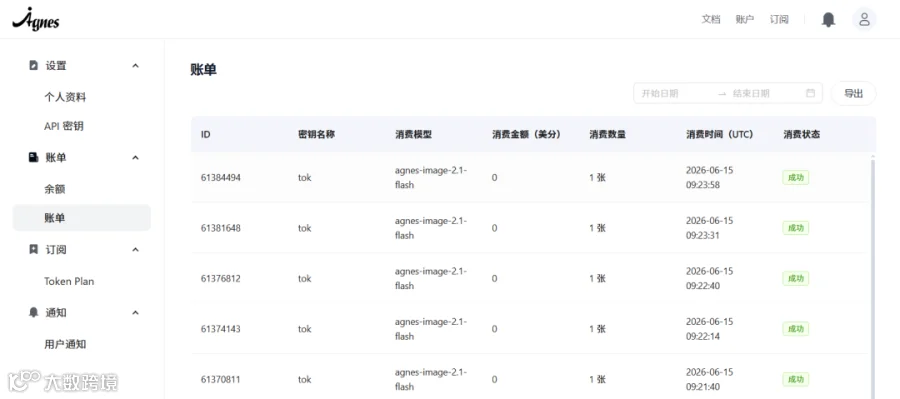Collapse the 账单 section chevron
Viewport: 900px width, 399px height.
(135, 157)
